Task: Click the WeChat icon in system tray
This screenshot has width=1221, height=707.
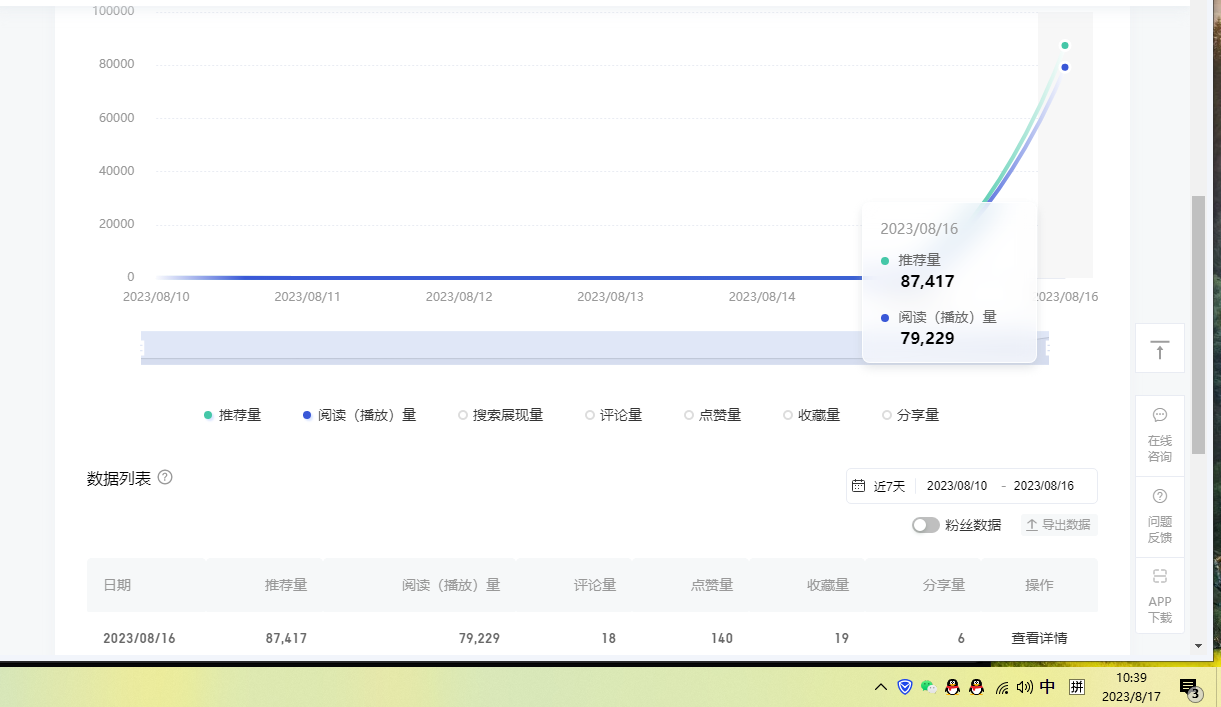Action: pos(929,687)
